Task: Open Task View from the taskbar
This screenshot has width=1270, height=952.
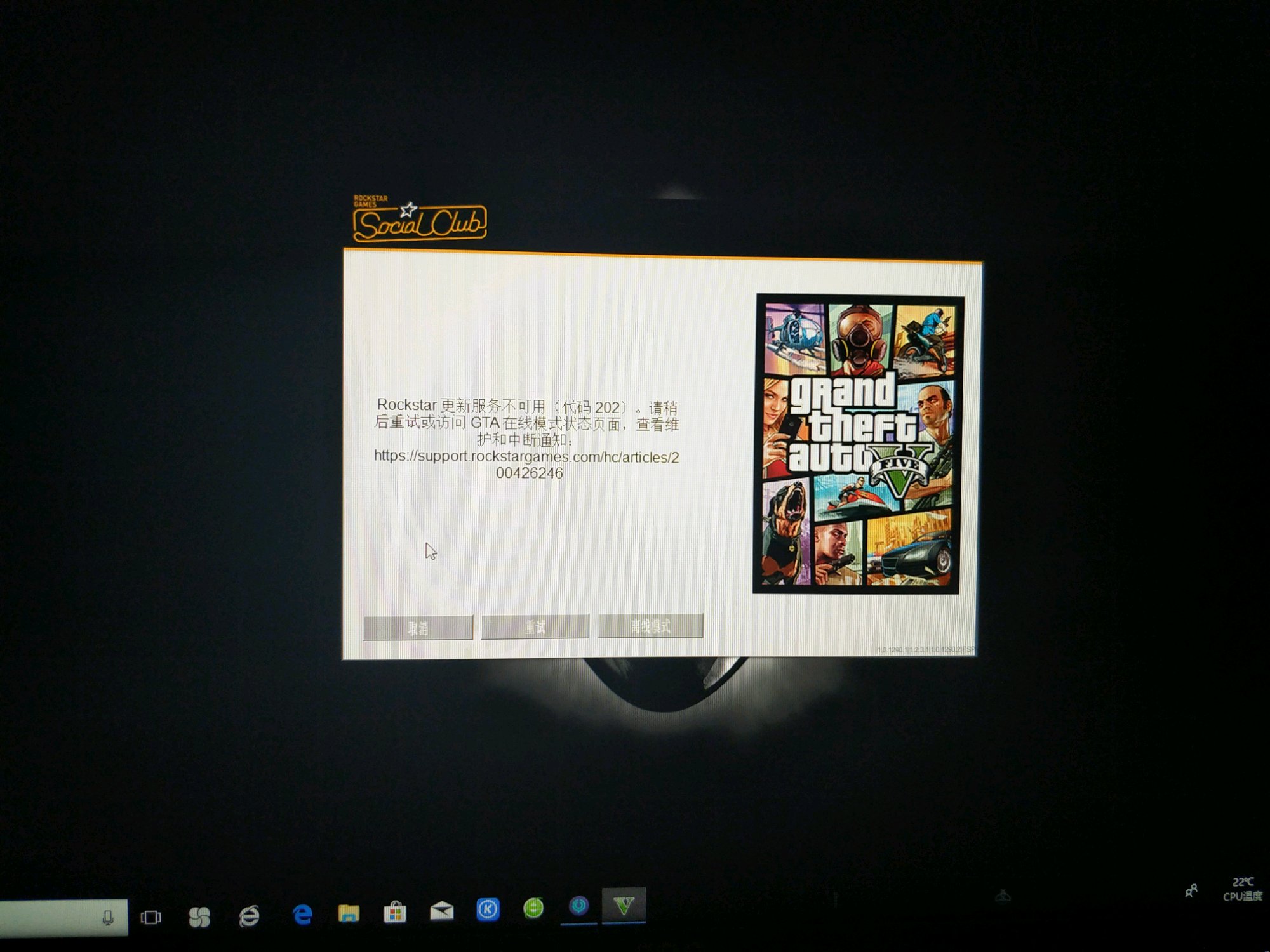Action: coord(151,917)
